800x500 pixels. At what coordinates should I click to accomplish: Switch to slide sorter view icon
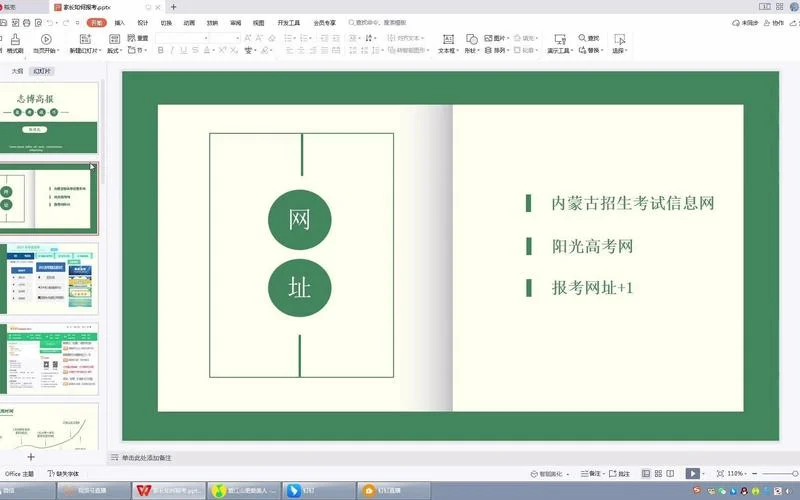coord(658,473)
